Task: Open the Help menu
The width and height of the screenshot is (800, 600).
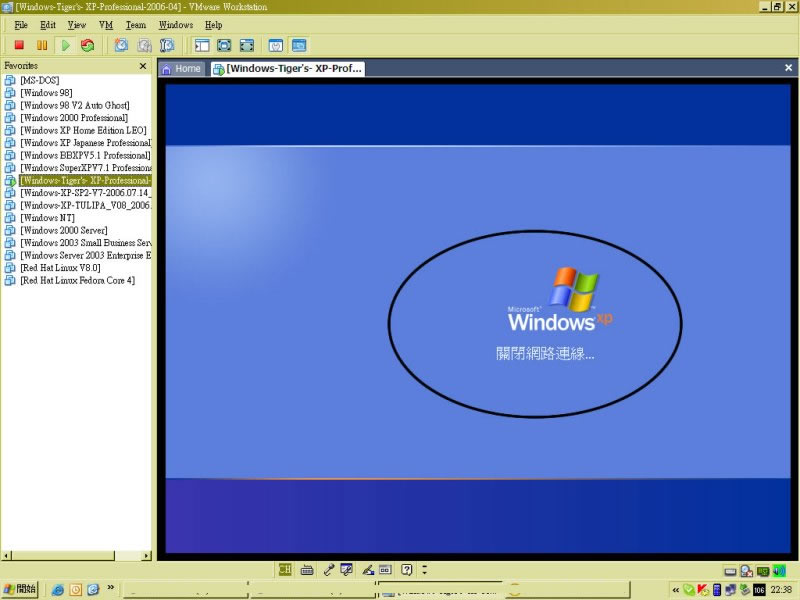Action: [213, 25]
